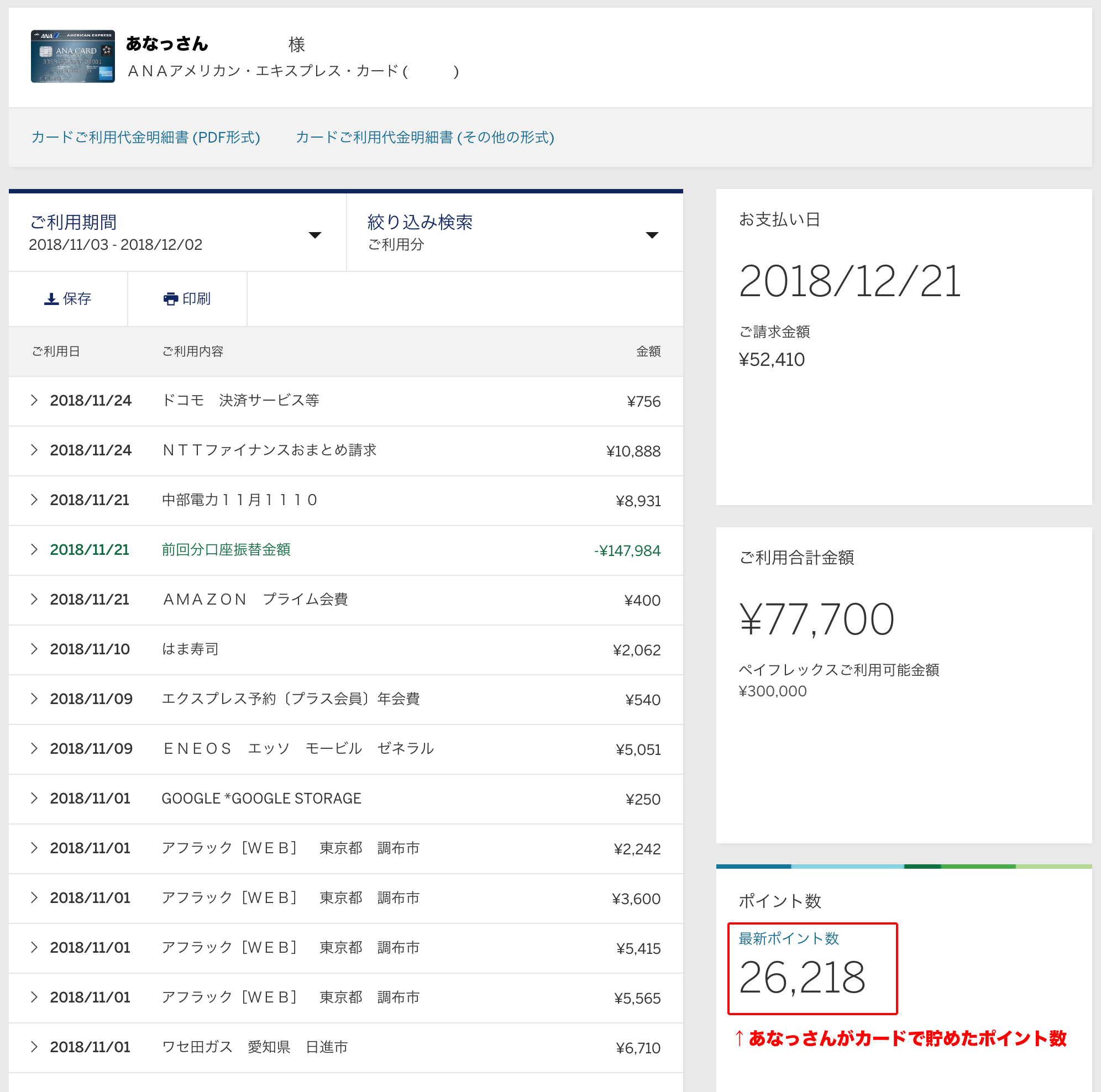Expand the エクスプレス予約 年会費 row
The height and width of the screenshot is (1092, 1101).
click(346, 699)
